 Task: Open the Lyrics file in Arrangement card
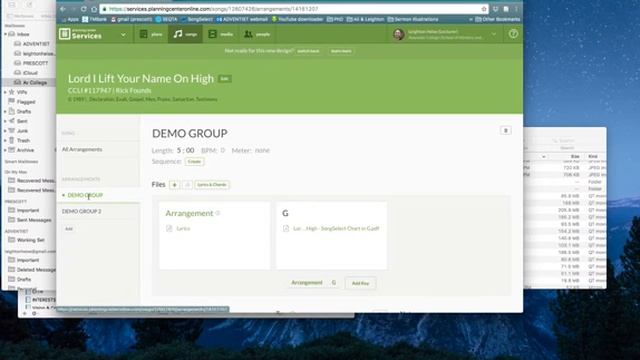coord(183,228)
